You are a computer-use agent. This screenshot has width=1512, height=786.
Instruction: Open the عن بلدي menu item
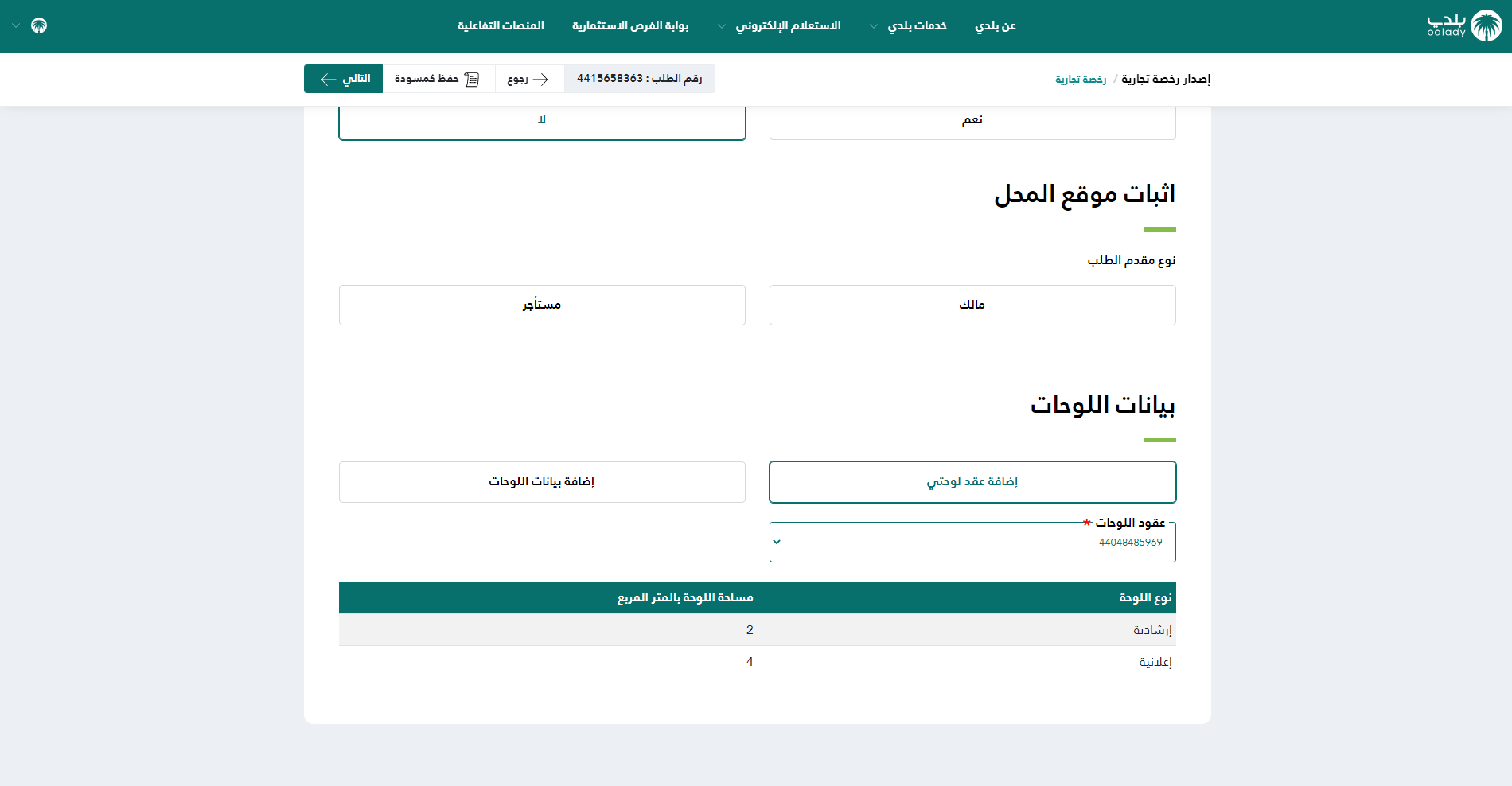(x=996, y=25)
